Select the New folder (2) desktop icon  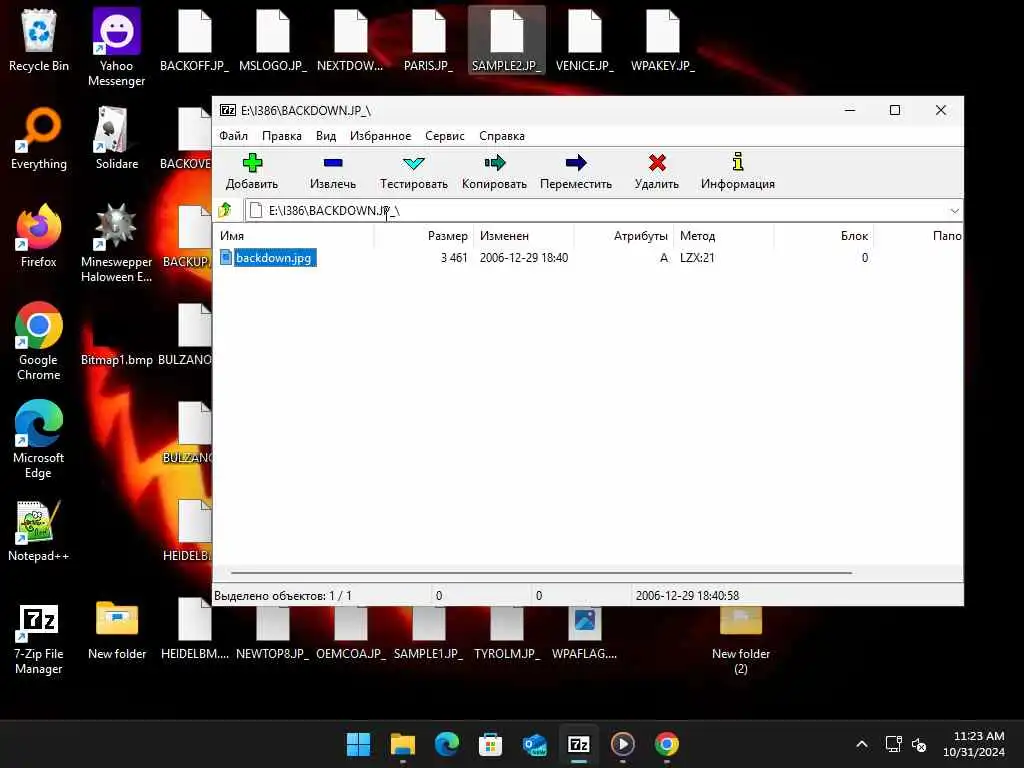click(x=741, y=640)
